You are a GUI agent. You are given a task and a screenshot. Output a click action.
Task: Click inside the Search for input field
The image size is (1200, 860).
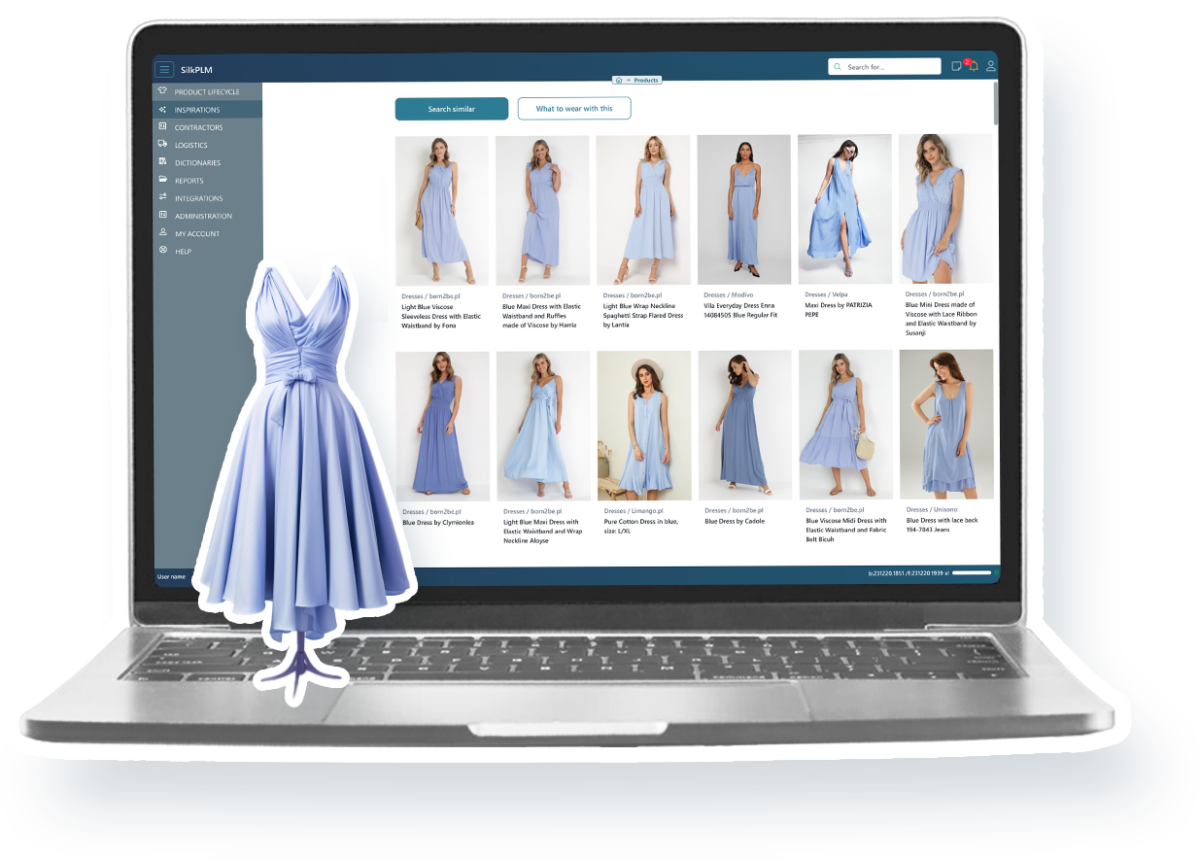885,66
